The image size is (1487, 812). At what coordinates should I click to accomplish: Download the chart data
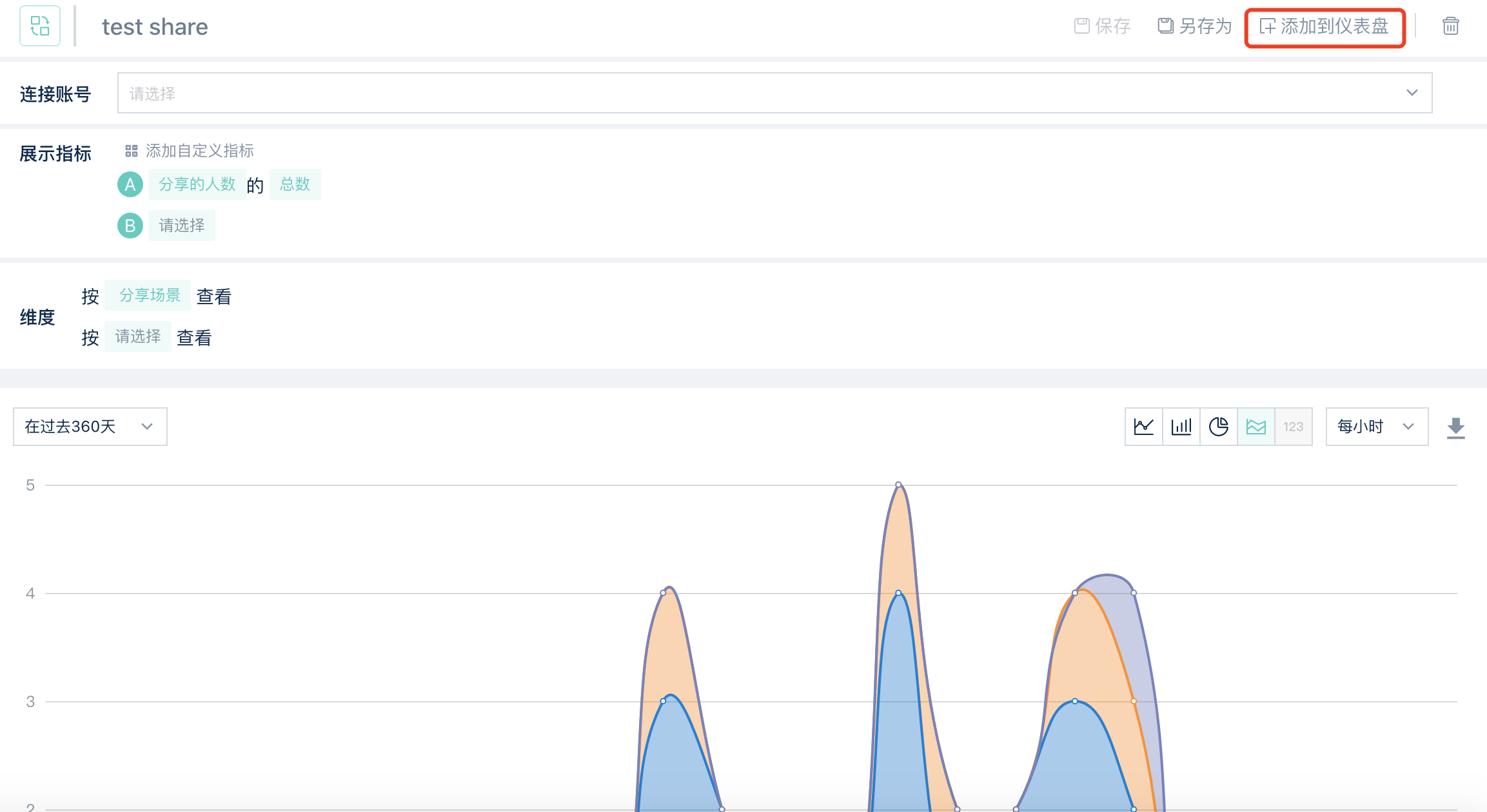pyautogui.click(x=1455, y=428)
